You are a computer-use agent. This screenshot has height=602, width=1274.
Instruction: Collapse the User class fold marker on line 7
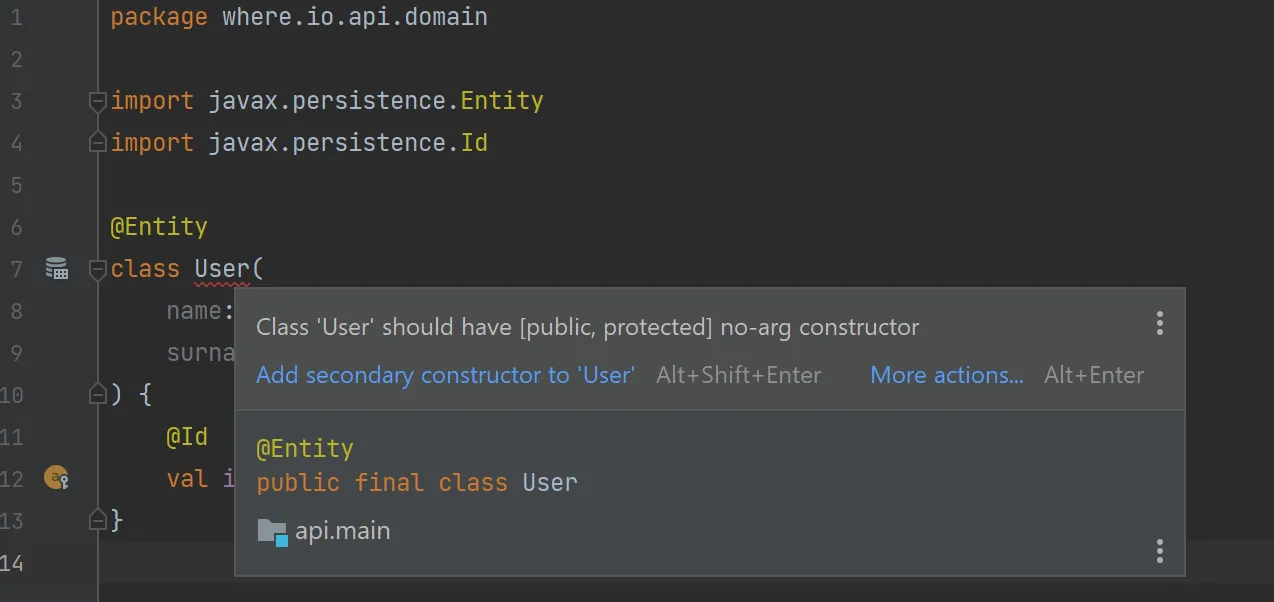(x=97, y=269)
